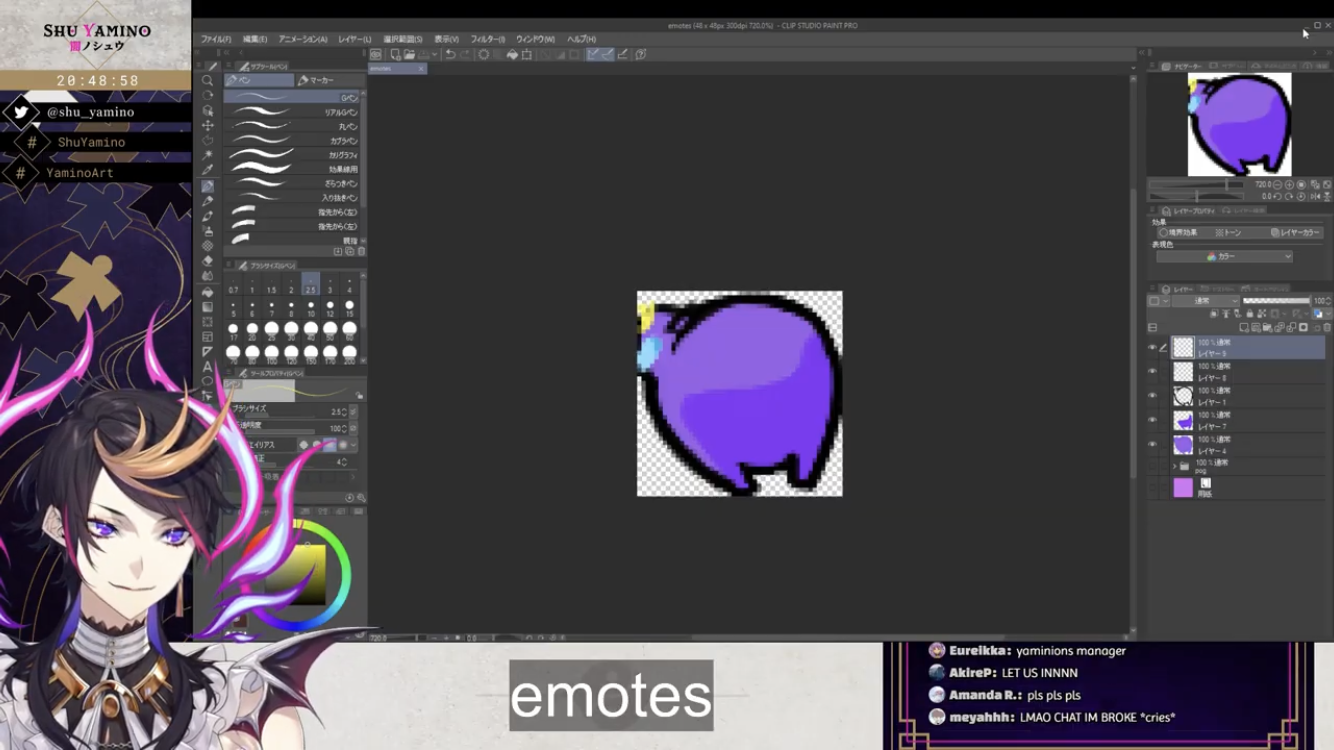Hide layer レイヤー1 with its eye icon
The image size is (1334, 750).
(x=1152, y=395)
